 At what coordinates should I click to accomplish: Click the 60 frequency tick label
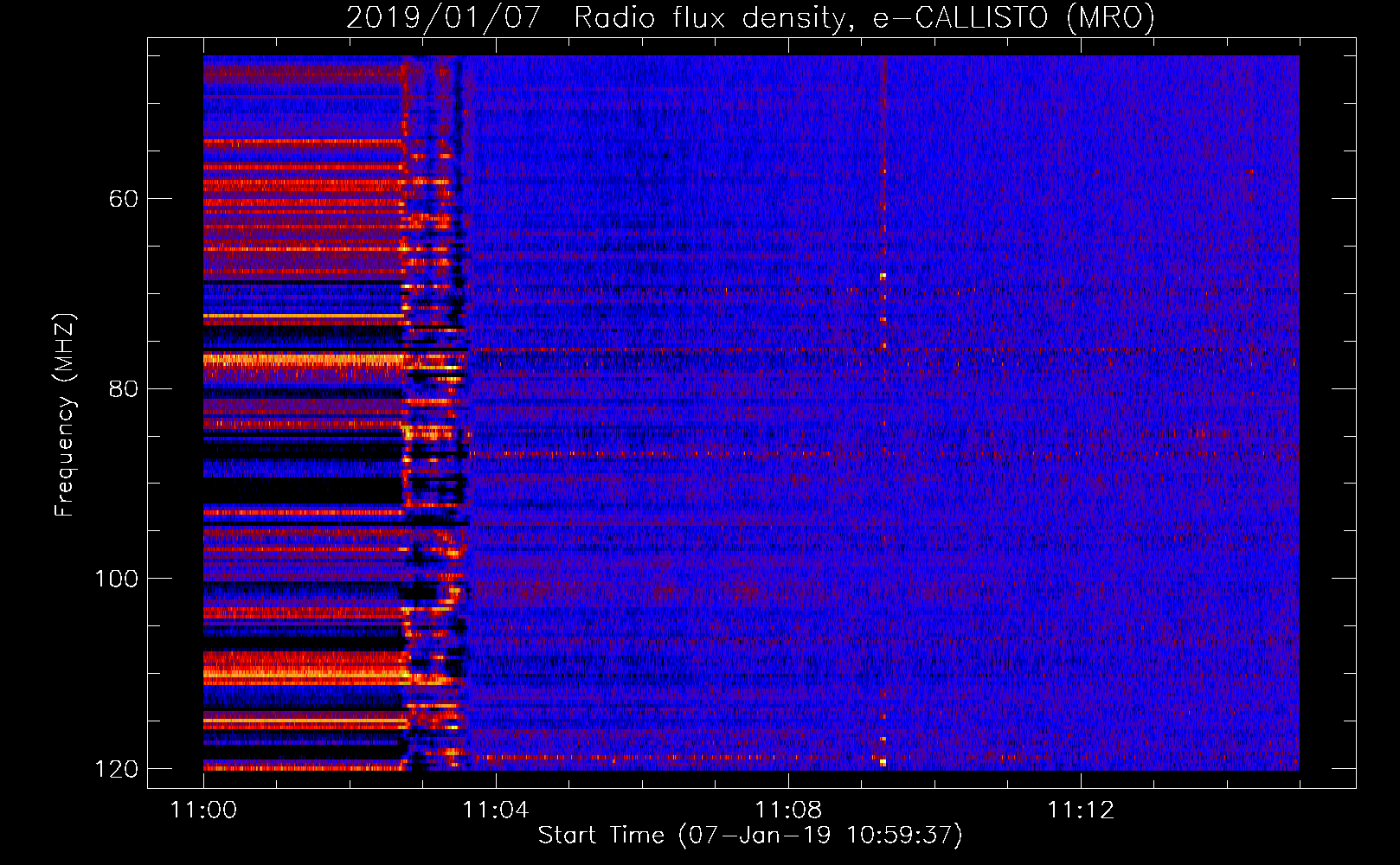(x=124, y=199)
